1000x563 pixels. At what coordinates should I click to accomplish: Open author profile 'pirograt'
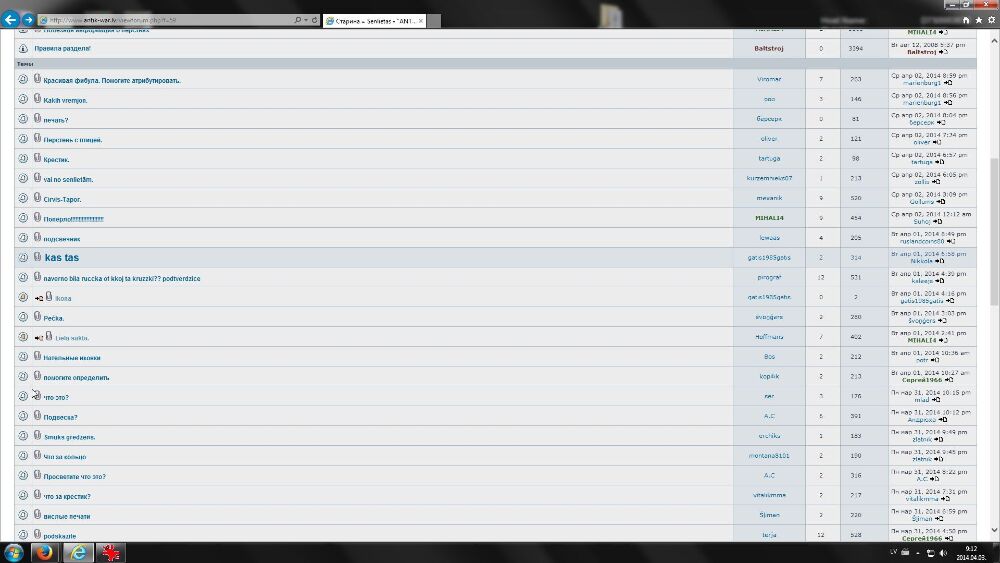coord(768,277)
